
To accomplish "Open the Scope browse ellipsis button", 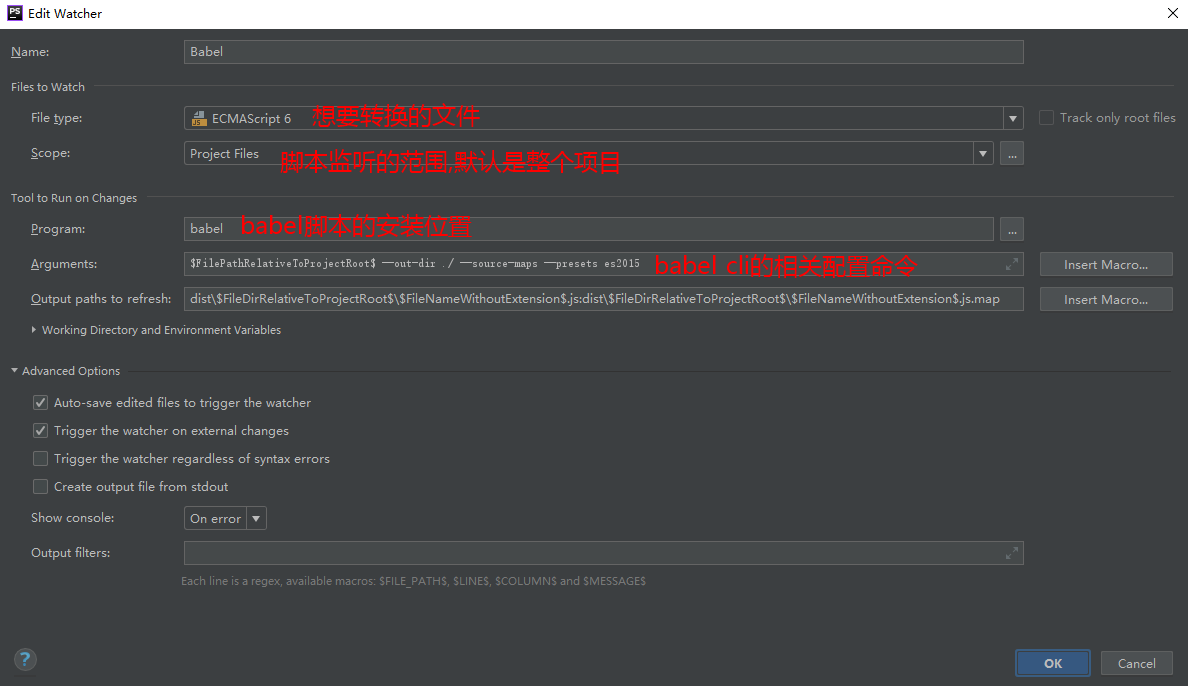I will [x=1011, y=152].
